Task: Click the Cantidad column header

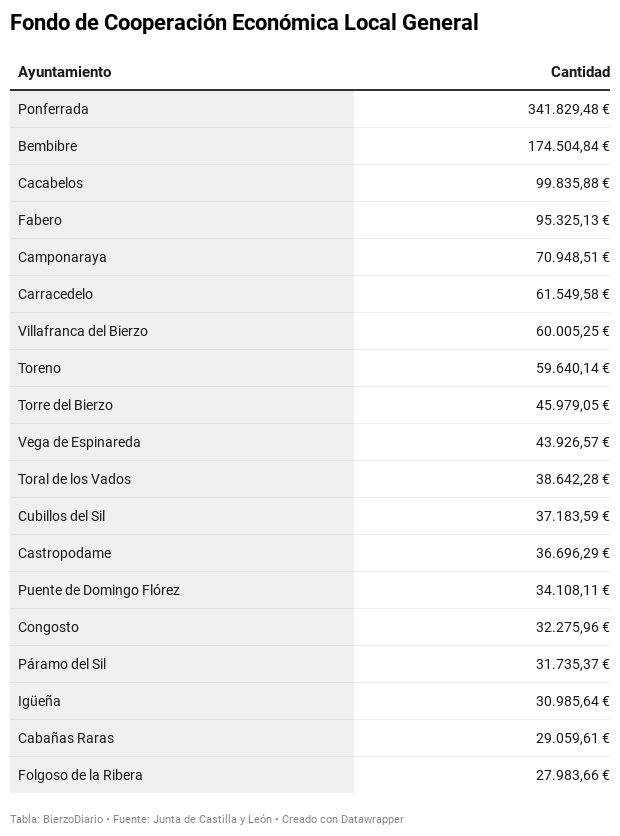Action: pyautogui.click(x=580, y=72)
